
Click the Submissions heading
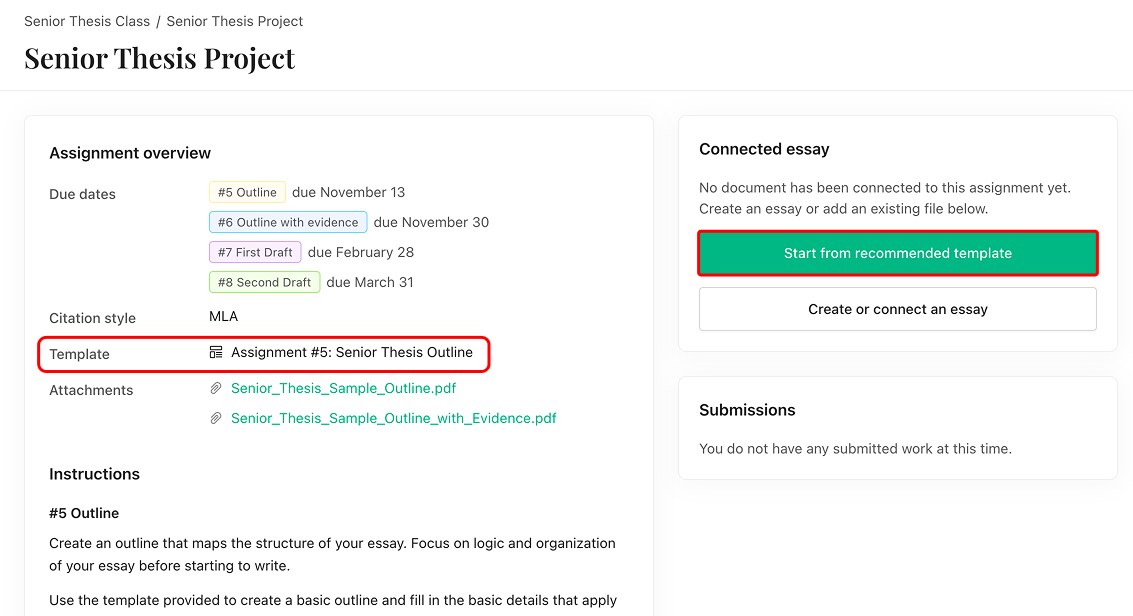click(747, 410)
